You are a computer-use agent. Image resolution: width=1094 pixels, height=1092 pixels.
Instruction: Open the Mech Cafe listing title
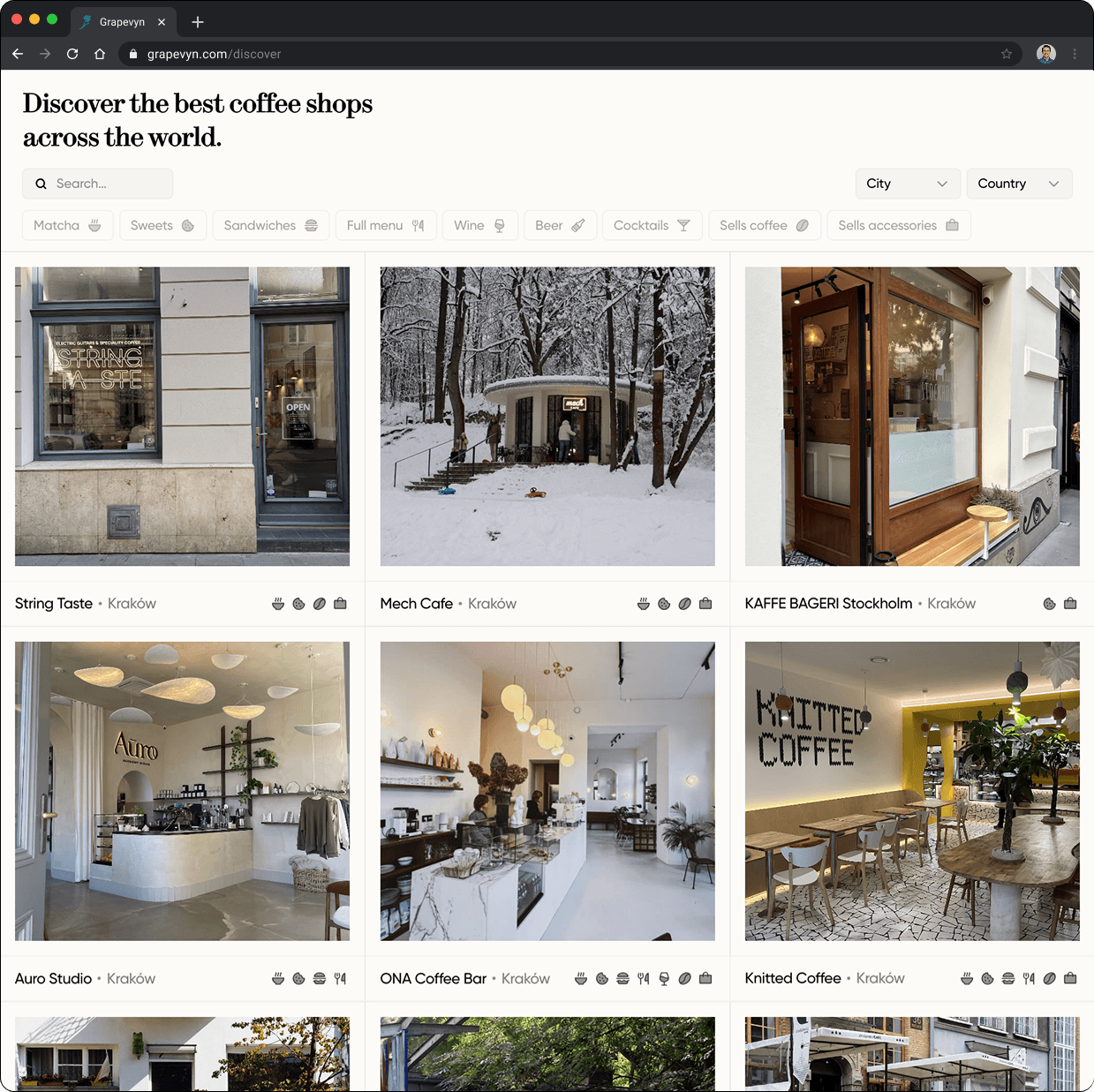(417, 604)
